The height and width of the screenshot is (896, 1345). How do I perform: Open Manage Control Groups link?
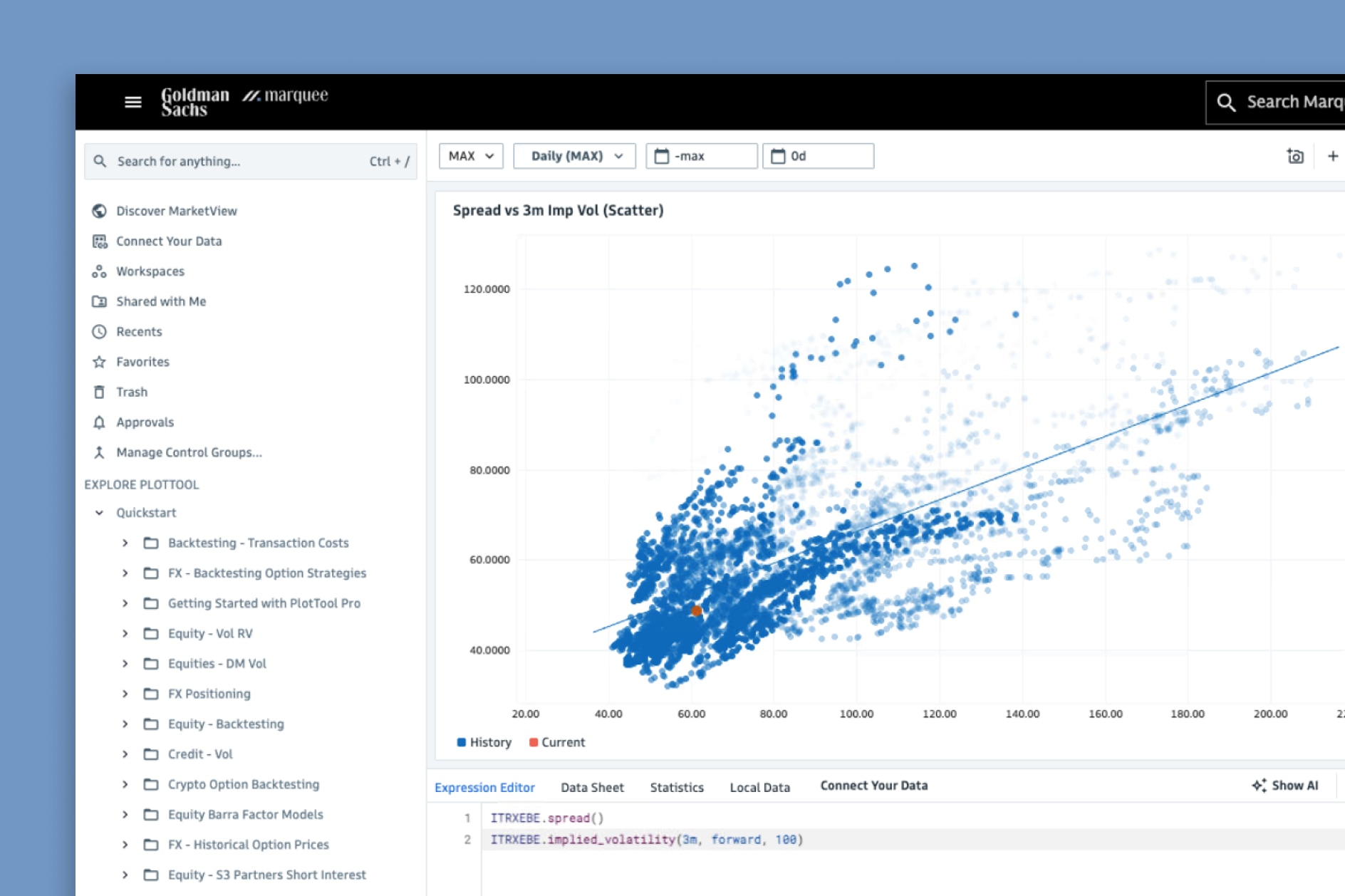189,452
